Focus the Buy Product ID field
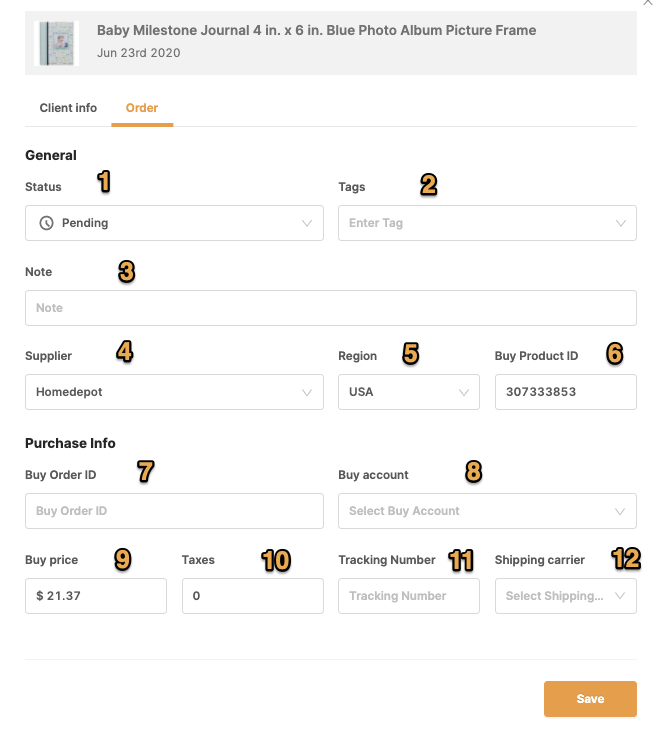The image size is (667, 729). click(x=566, y=392)
